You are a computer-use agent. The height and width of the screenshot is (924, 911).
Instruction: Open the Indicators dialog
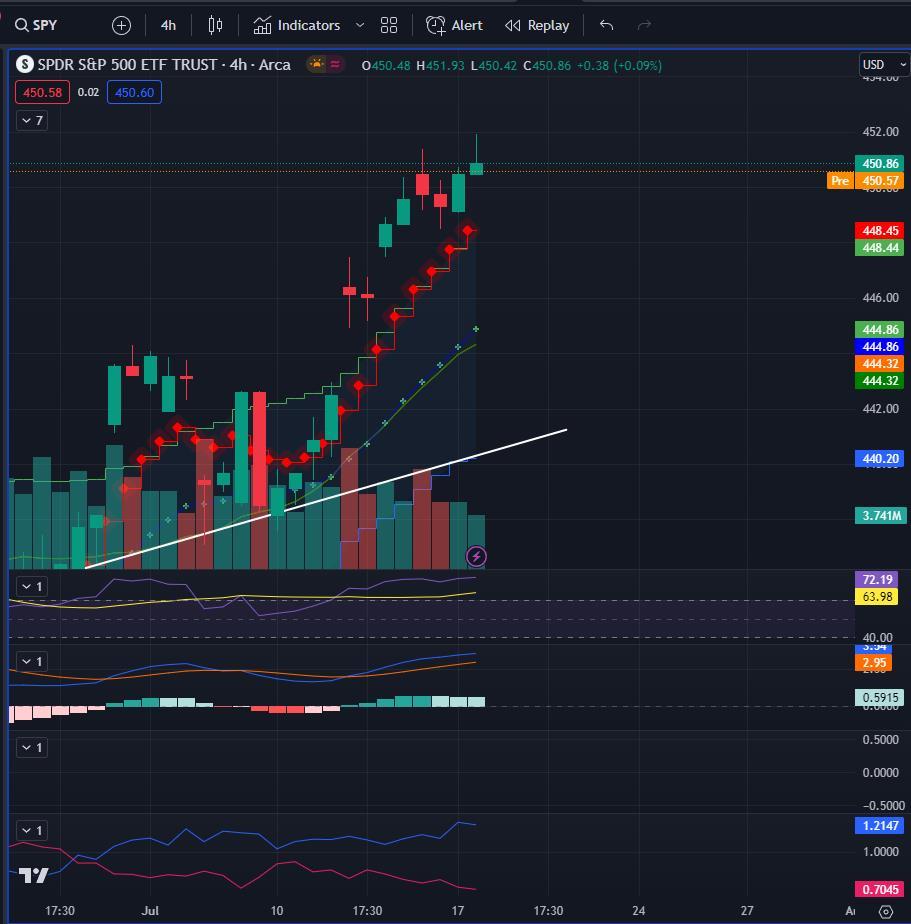(x=297, y=25)
